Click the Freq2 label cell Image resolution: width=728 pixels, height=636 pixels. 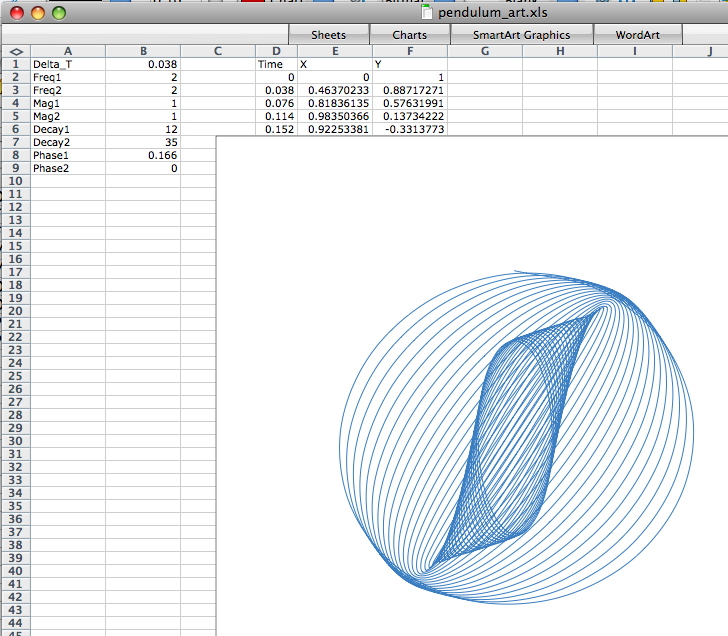[68, 90]
